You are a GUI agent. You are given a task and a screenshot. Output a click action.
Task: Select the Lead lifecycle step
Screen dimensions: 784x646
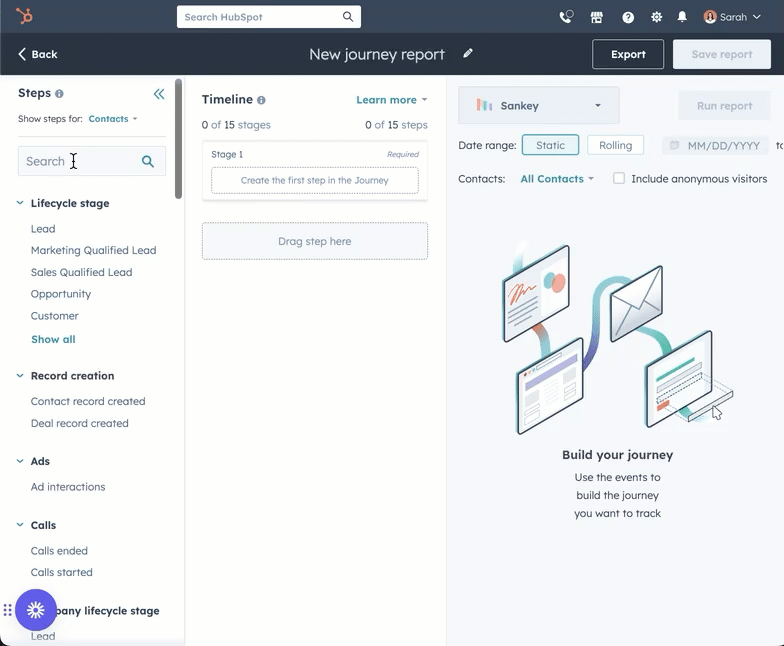pos(43,229)
